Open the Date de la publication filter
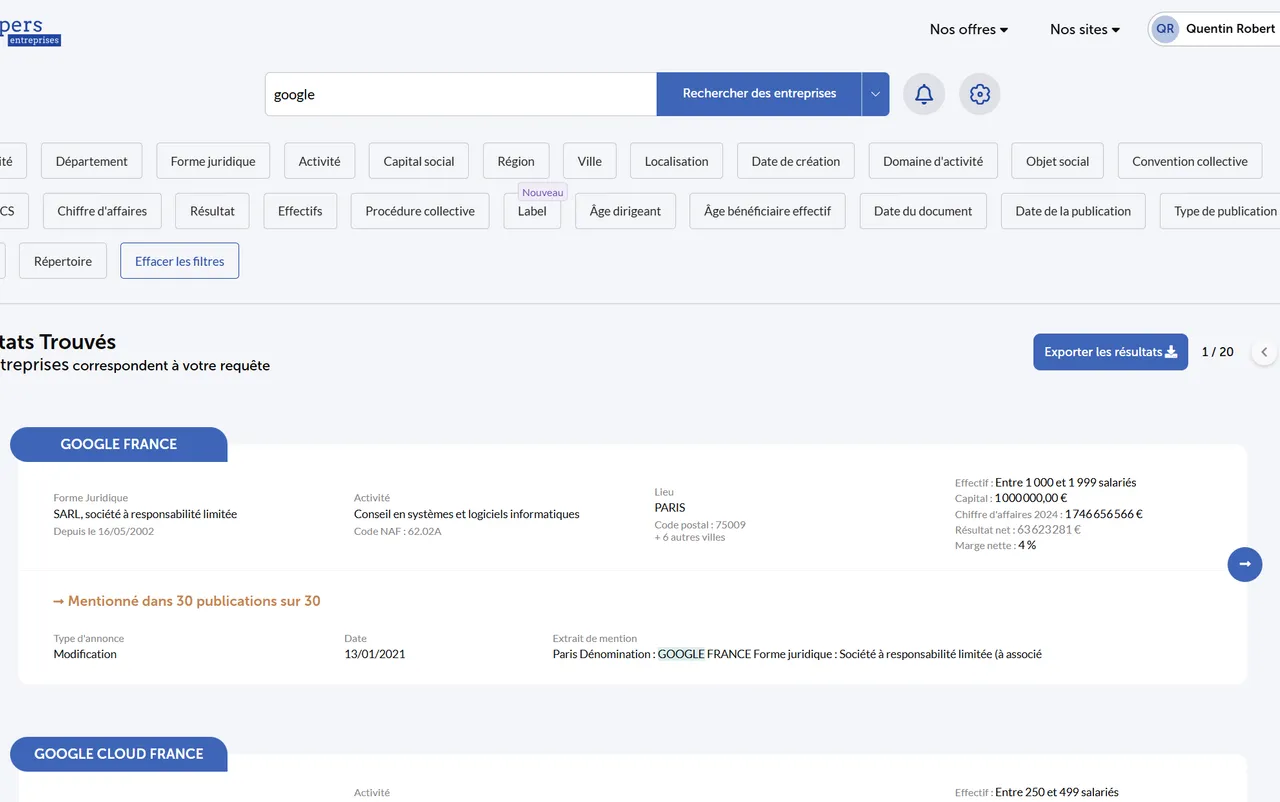 coord(1073,211)
